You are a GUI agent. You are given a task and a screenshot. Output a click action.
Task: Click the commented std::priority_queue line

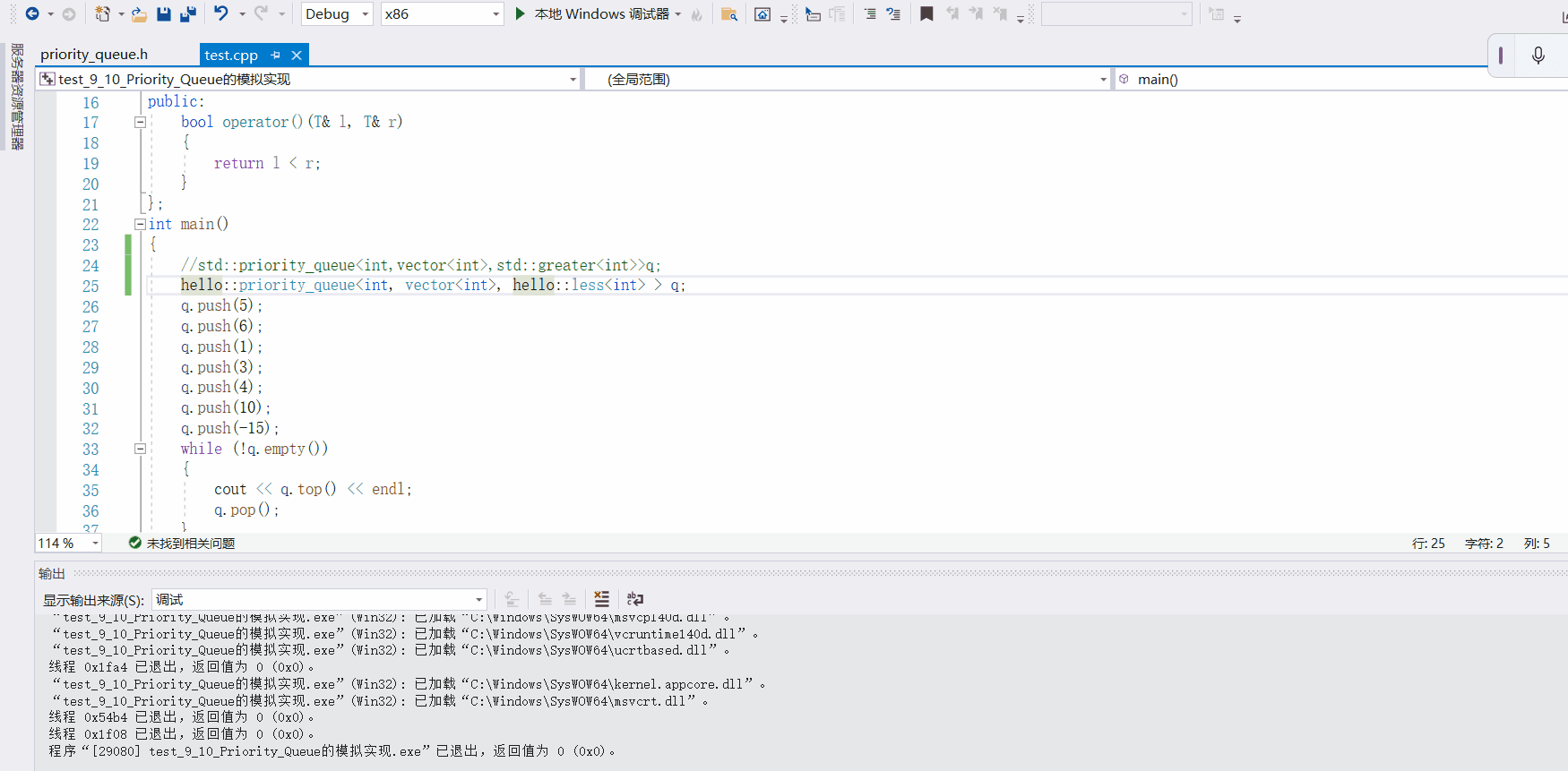tap(420, 265)
